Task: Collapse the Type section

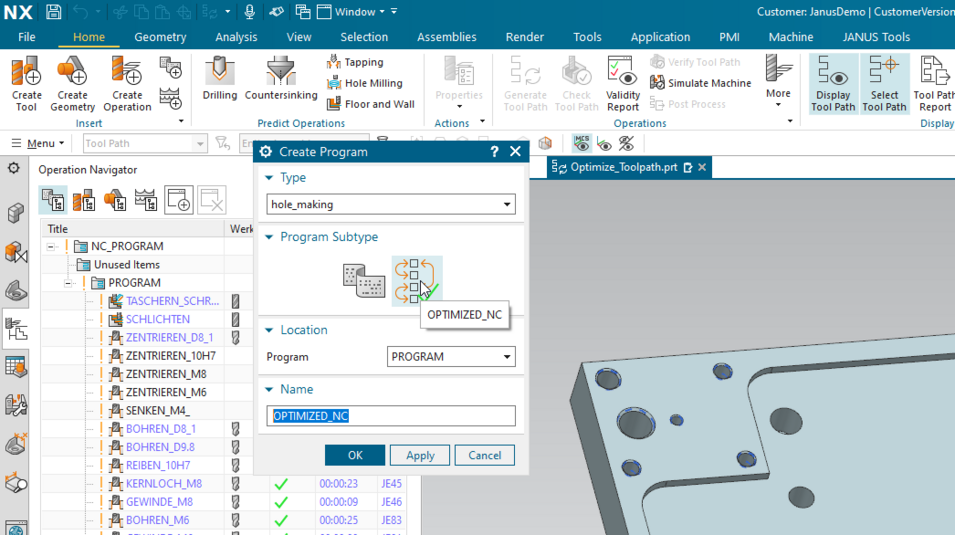Action: coord(269,178)
